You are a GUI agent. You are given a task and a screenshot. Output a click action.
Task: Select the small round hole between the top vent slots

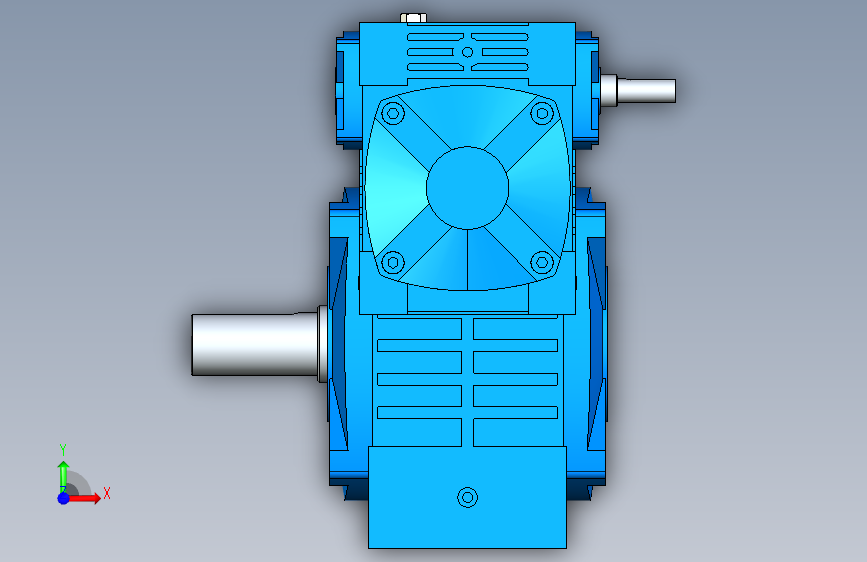point(467,52)
